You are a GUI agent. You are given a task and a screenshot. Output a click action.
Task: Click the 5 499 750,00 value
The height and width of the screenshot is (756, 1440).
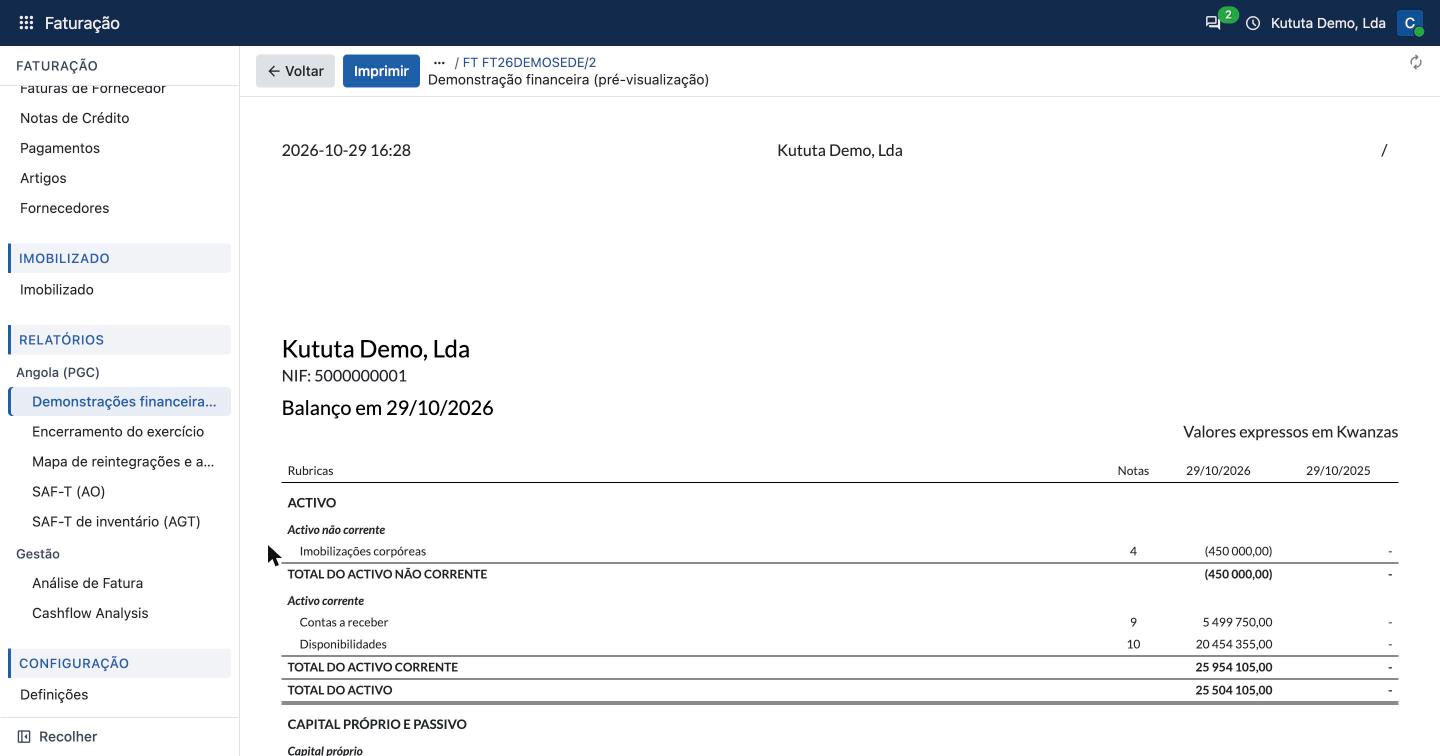pyautogui.click(x=1237, y=622)
